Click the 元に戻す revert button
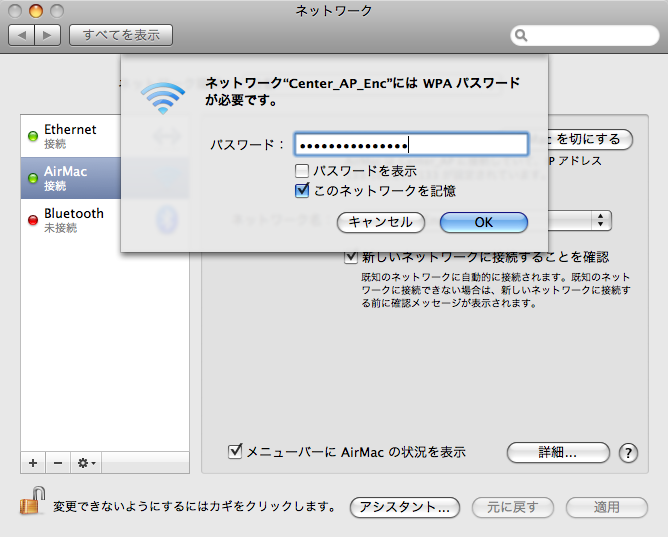 coord(513,507)
